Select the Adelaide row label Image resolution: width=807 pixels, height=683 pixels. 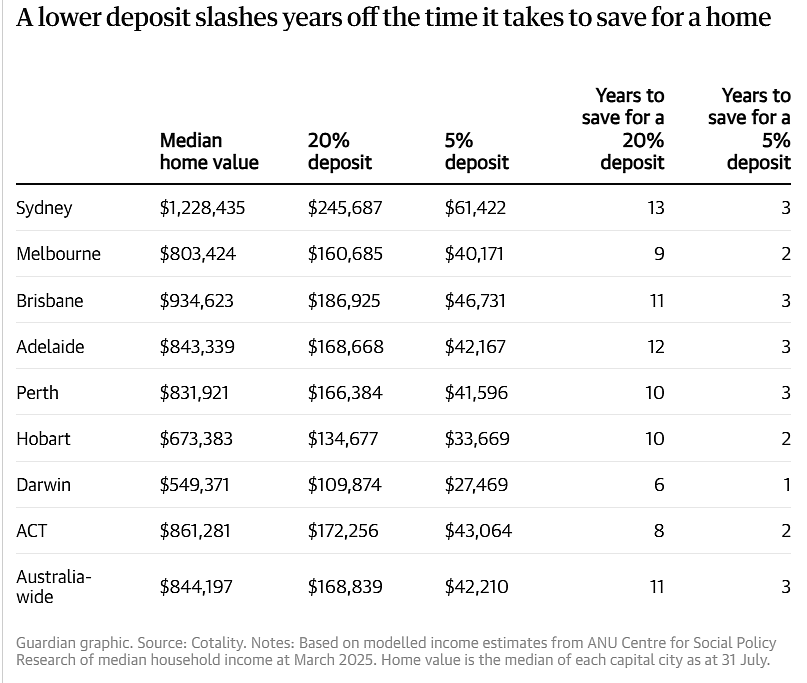point(50,346)
